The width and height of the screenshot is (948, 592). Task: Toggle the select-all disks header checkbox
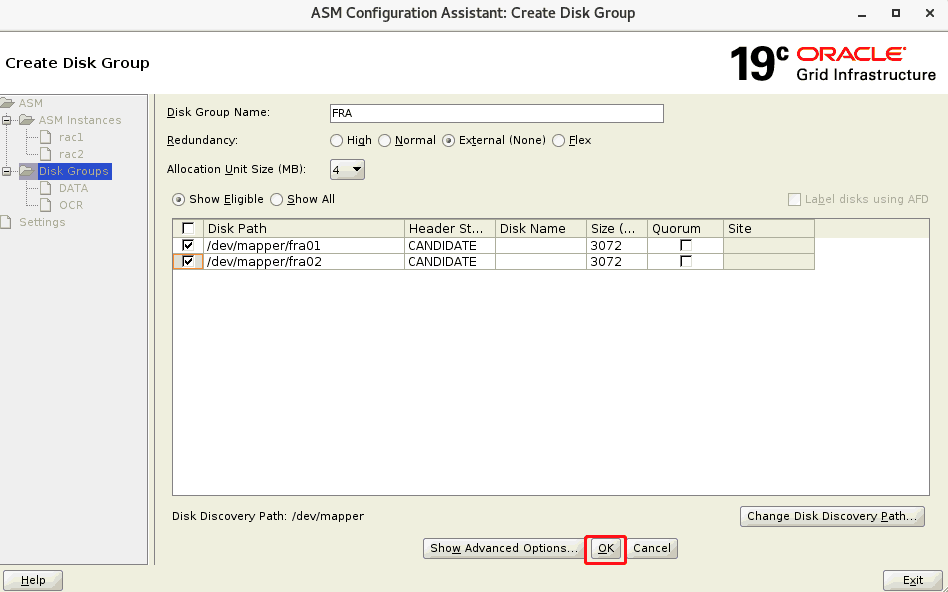188,229
